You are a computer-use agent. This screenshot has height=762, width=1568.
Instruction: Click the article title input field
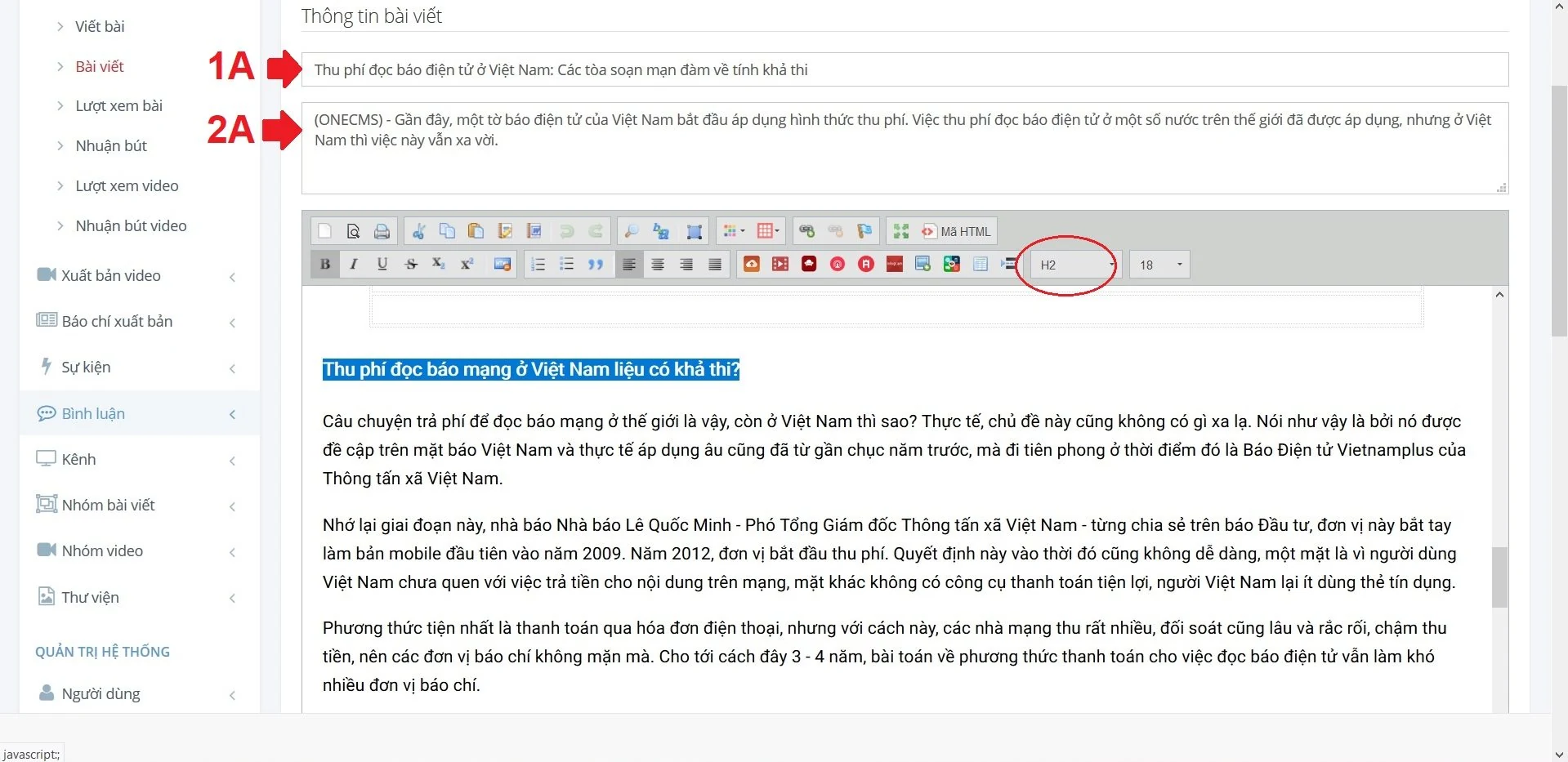click(905, 69)
